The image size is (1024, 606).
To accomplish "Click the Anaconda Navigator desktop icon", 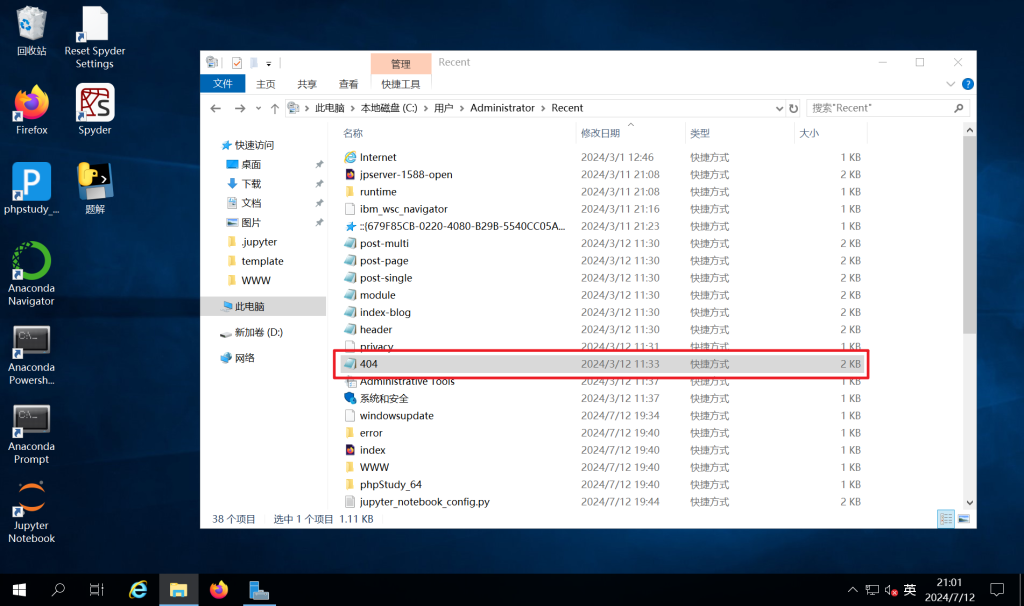I will tap(31, 262).
